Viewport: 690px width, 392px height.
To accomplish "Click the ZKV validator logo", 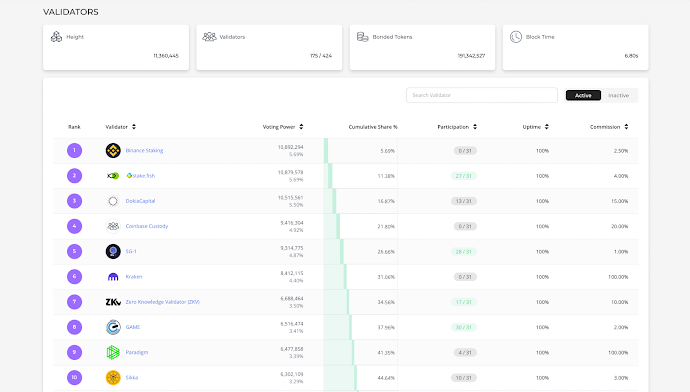I will (113, 302).
